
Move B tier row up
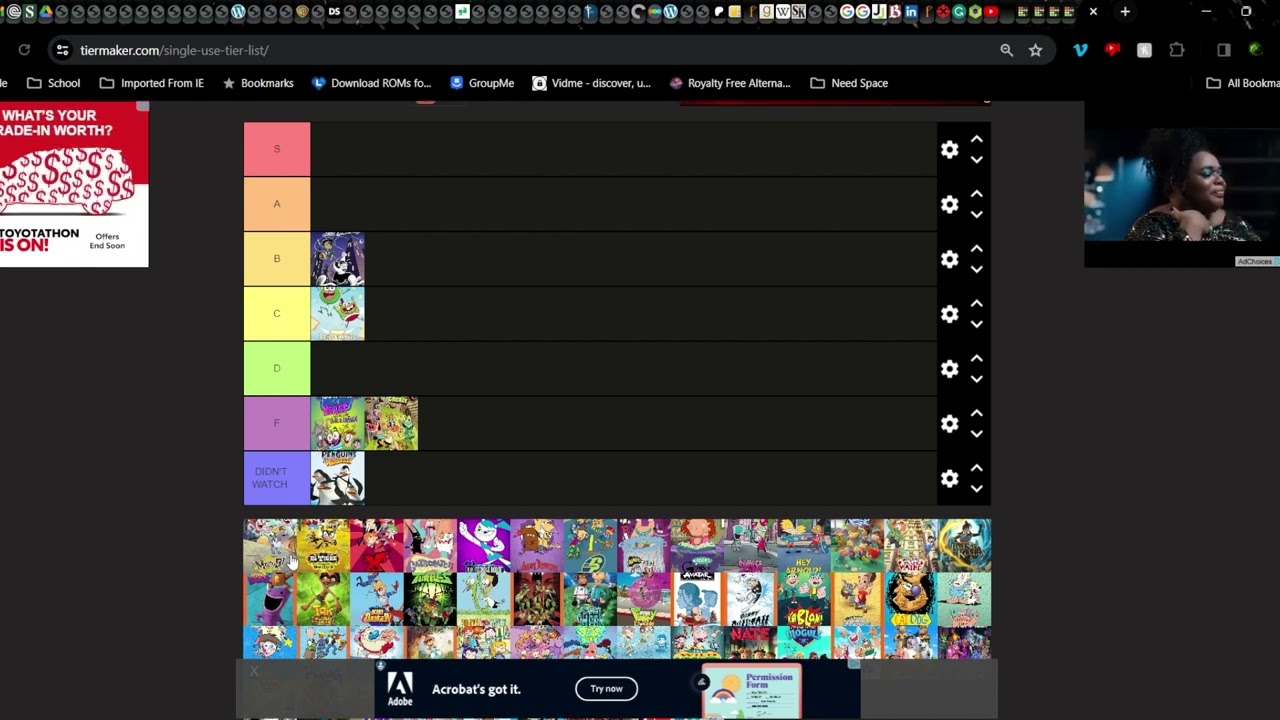(976, 250)
